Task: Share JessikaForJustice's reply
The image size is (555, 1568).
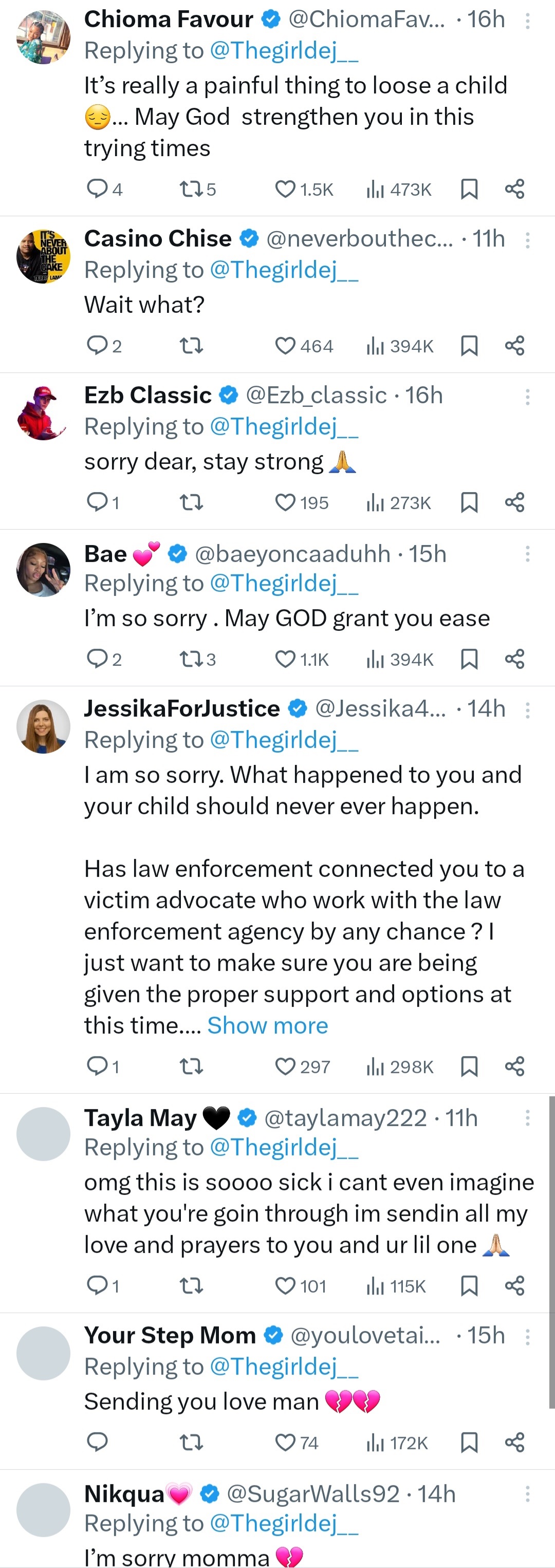Action: point(514,1066)
